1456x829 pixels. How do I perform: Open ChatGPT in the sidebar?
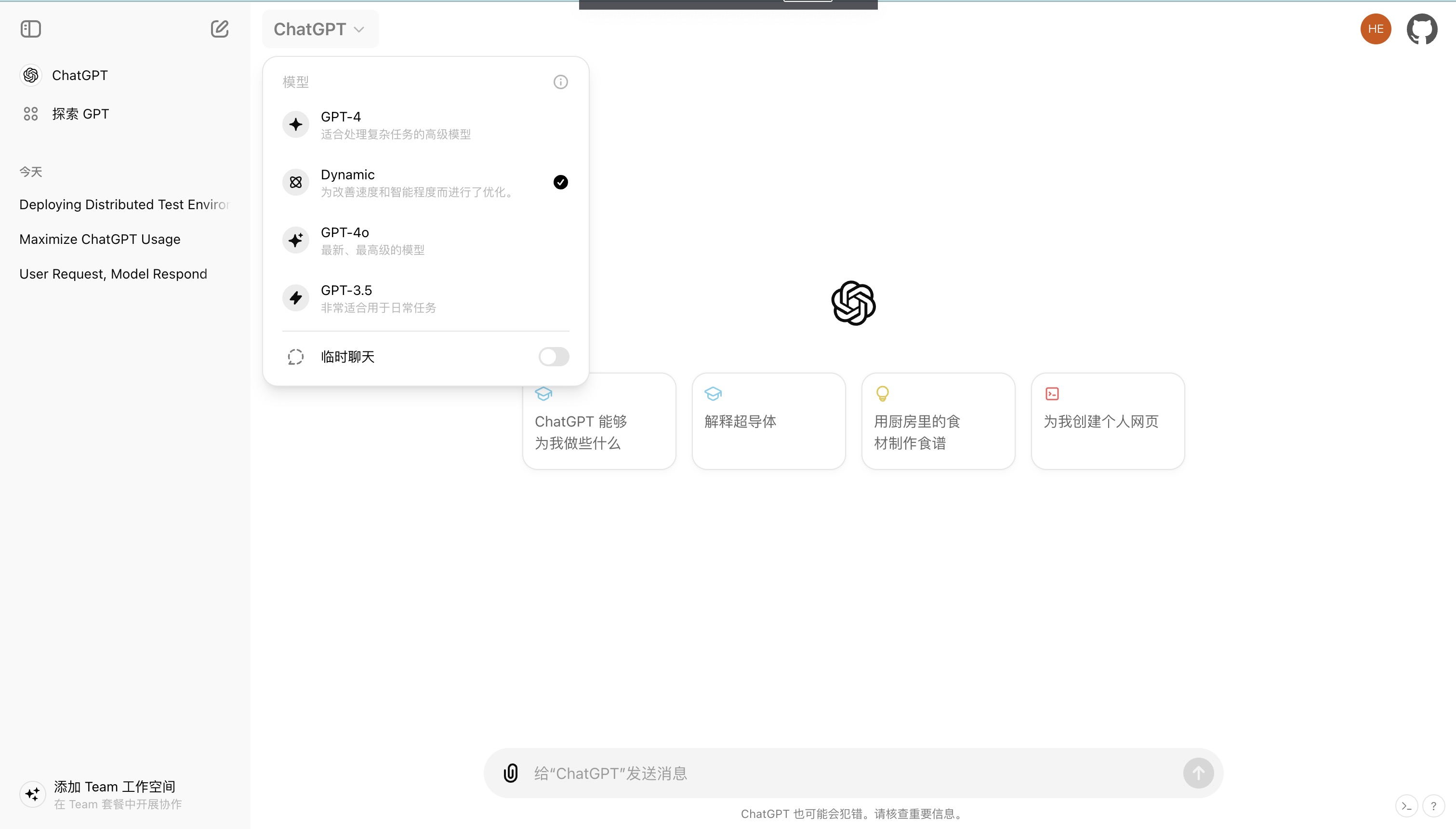point(125,75)
